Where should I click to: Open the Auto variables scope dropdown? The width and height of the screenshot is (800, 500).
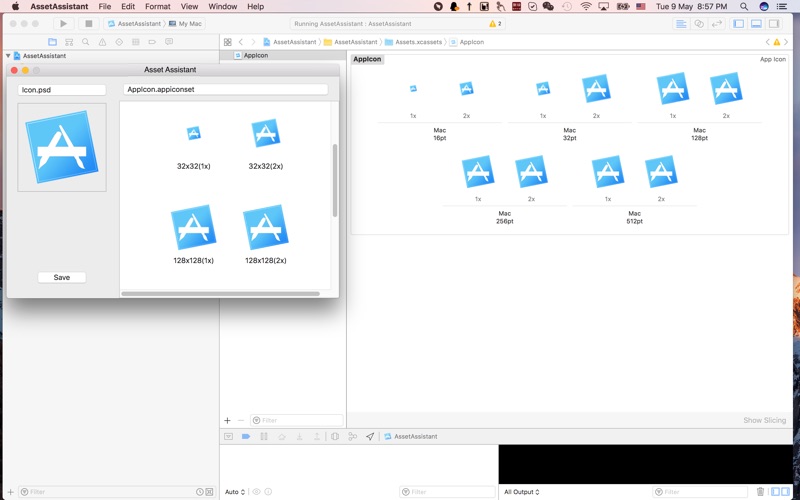(235, 492)
